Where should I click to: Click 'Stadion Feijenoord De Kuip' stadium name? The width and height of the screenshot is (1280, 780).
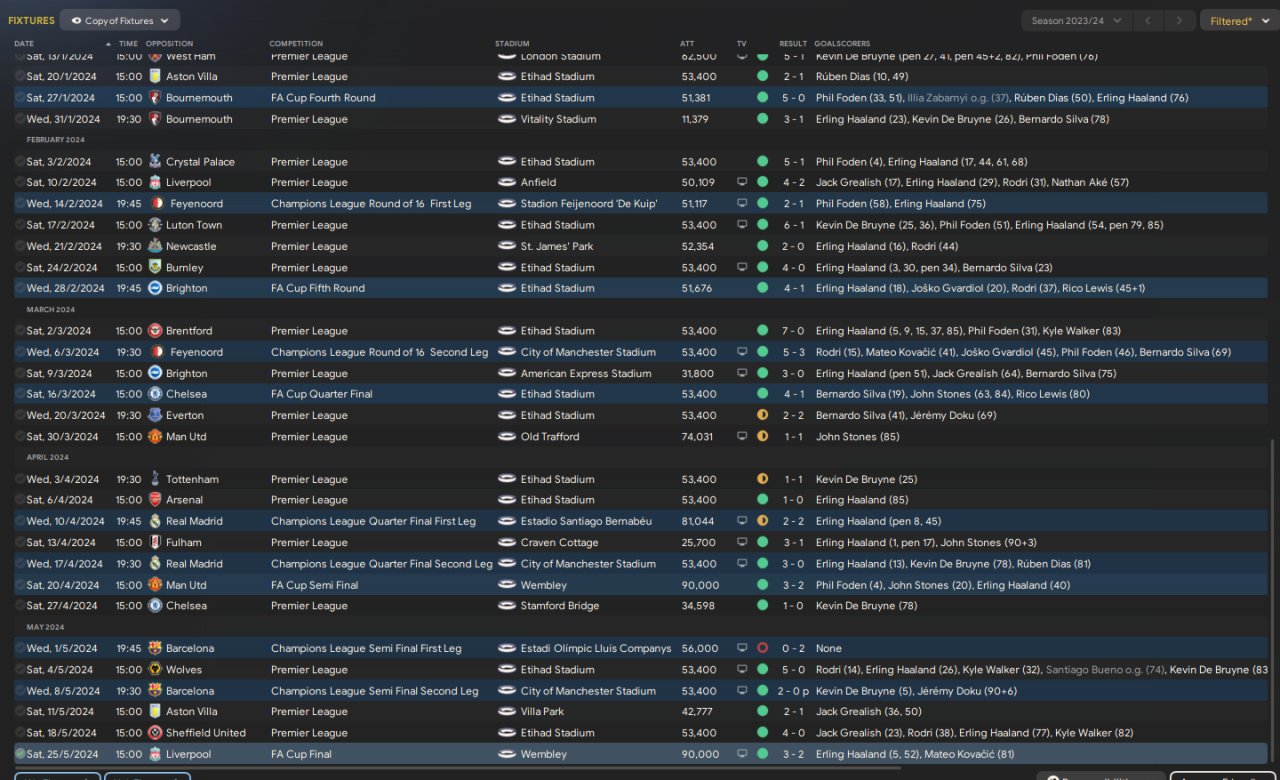[x=589, y=204]
